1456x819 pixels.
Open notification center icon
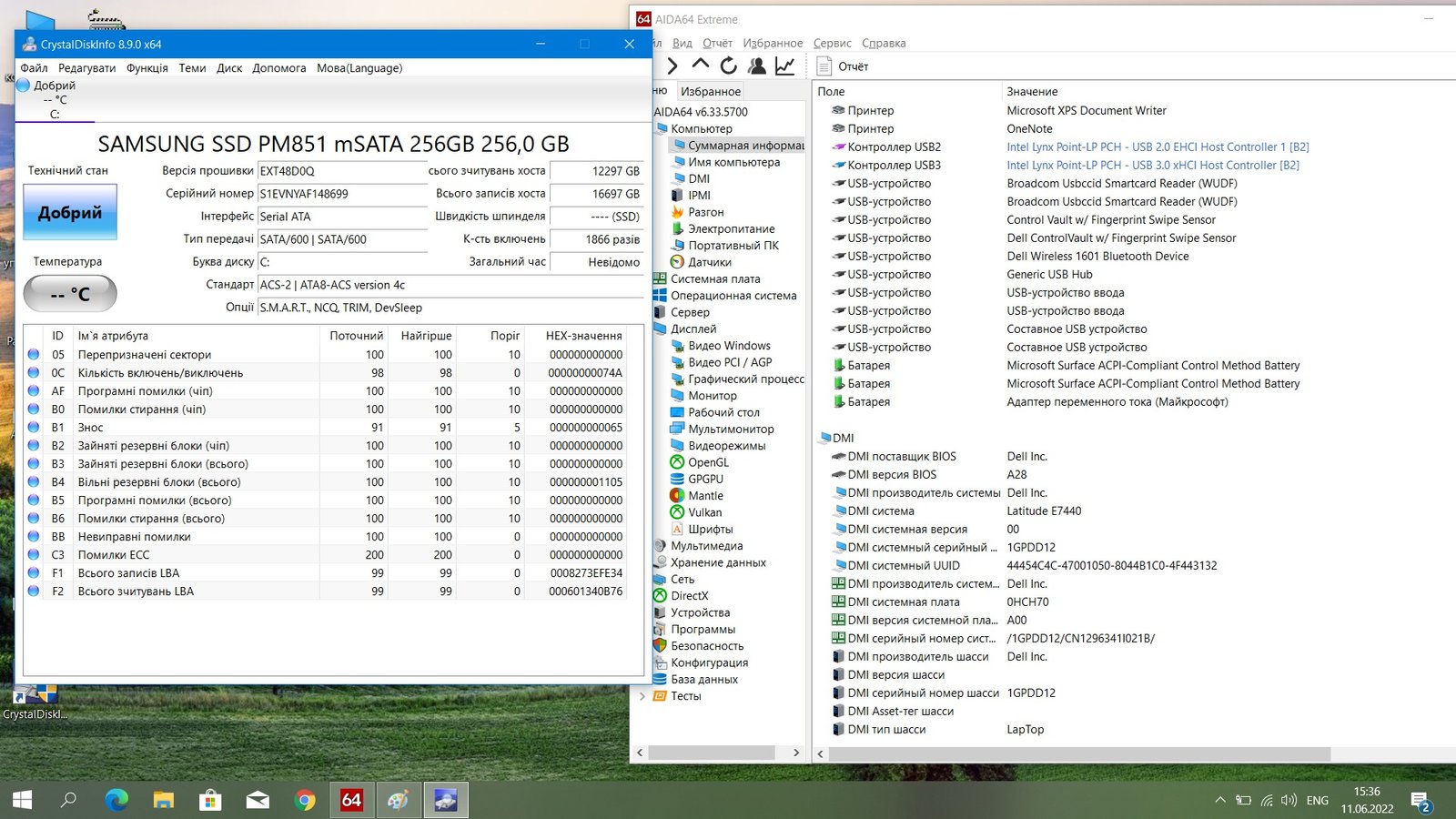click(x=1421, y=801)
